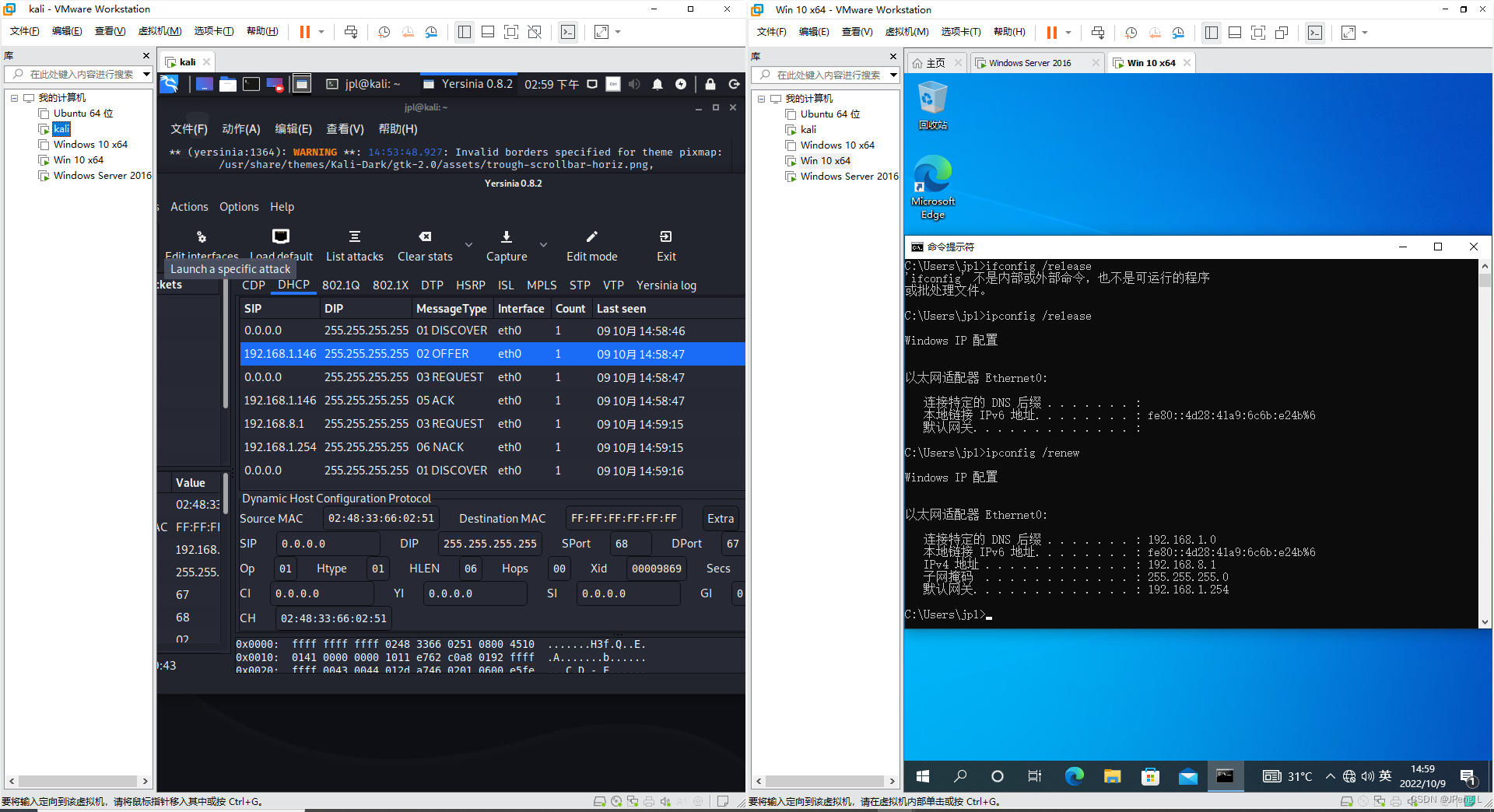Open the Yersinia log tab
This screenshot has width=1494, height=812.
(x=666, y=285)
